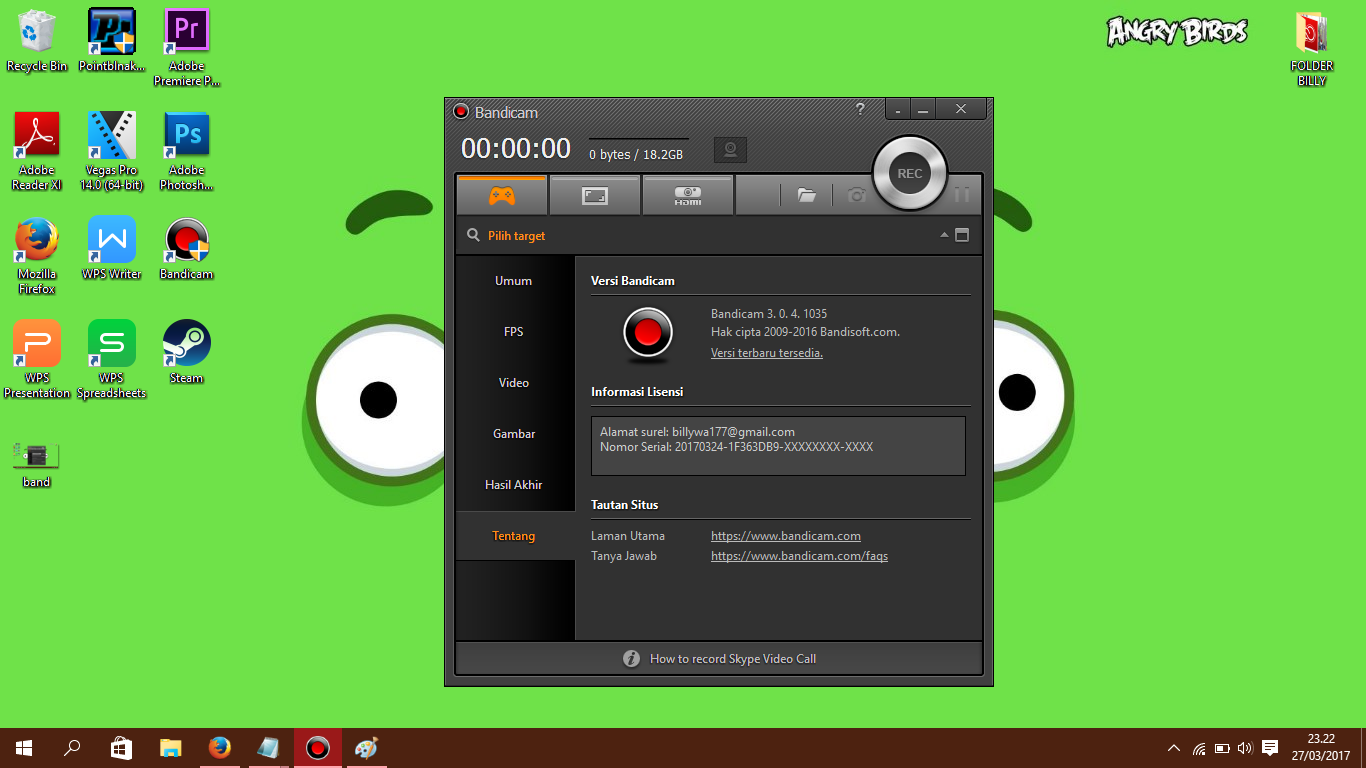
Task: Click the Nomor Serial text line
Action: pos(737,447)
